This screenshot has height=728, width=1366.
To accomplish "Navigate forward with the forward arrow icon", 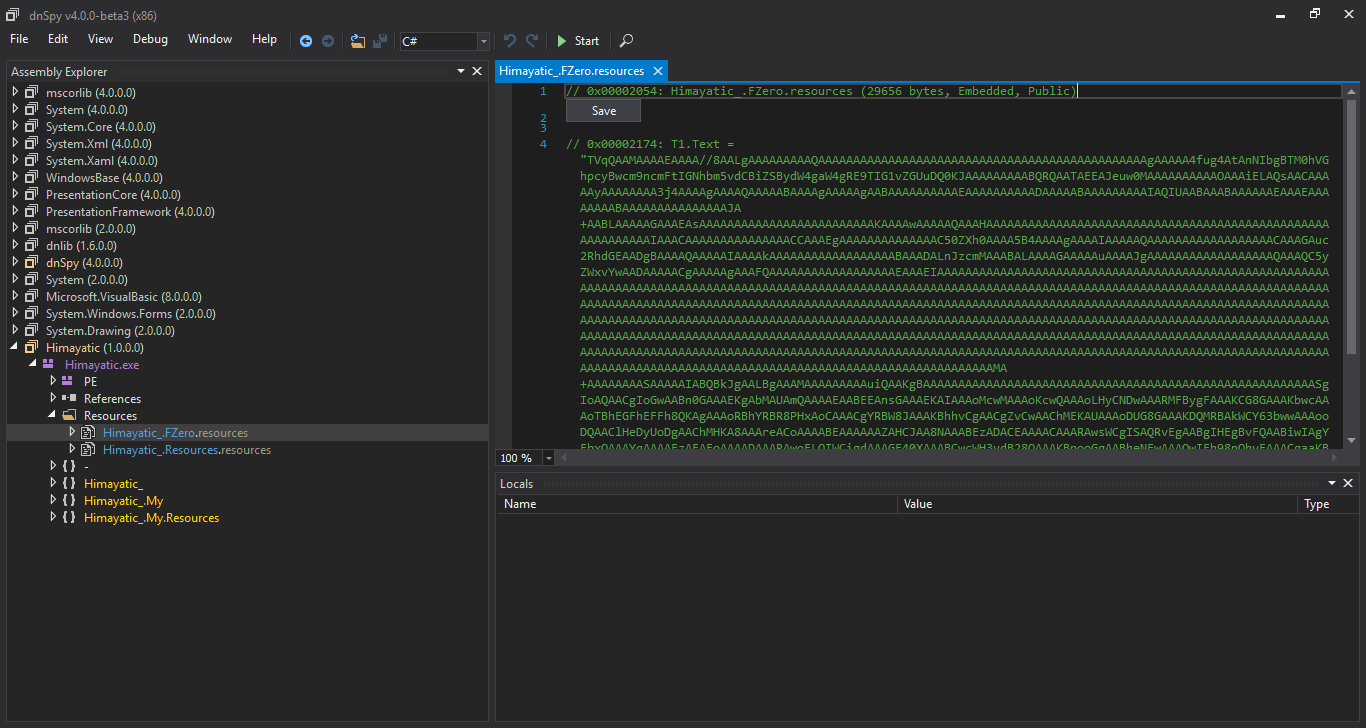I will [327, 41].
